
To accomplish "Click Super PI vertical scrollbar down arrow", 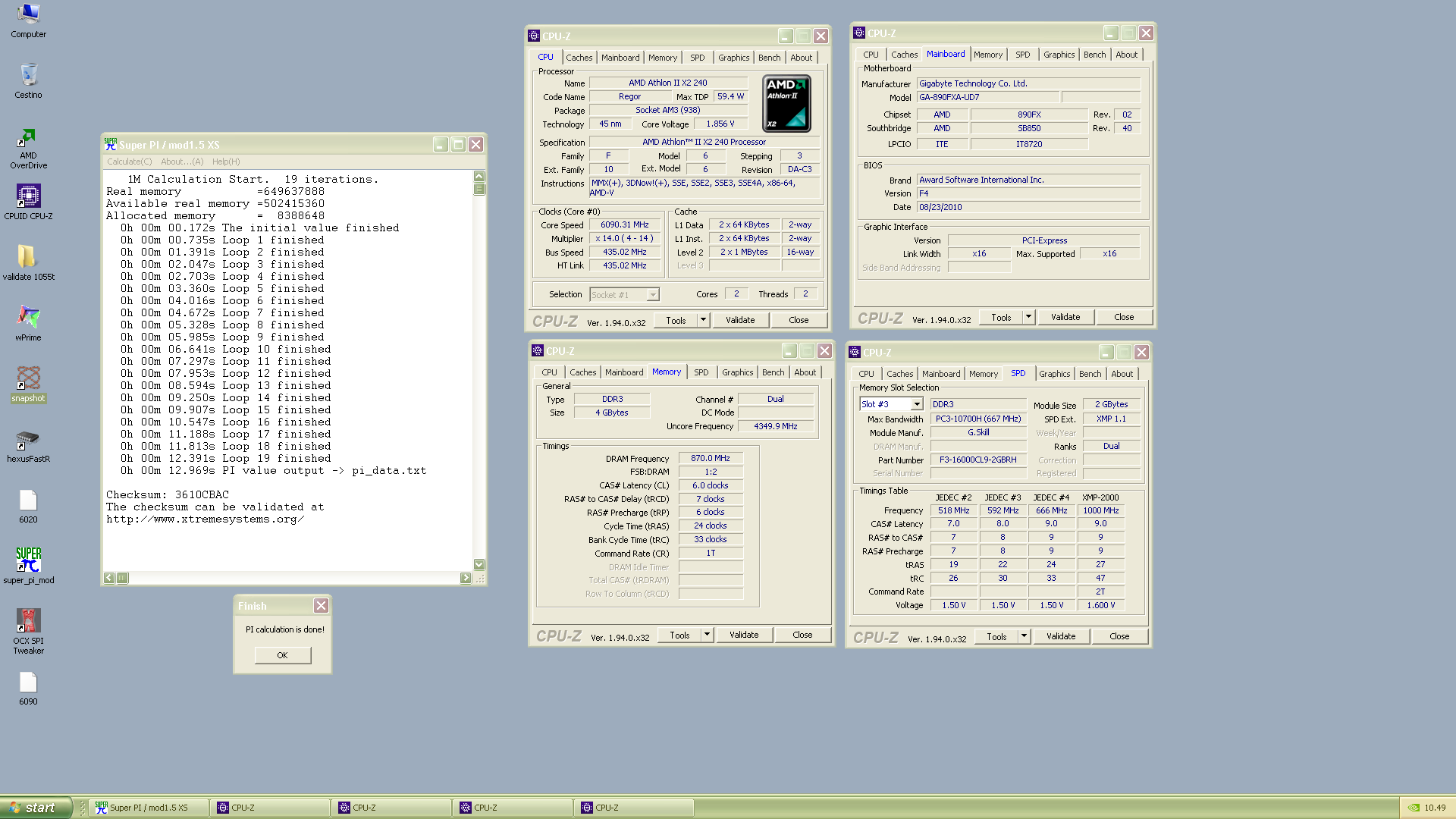I will coord(479,564).
